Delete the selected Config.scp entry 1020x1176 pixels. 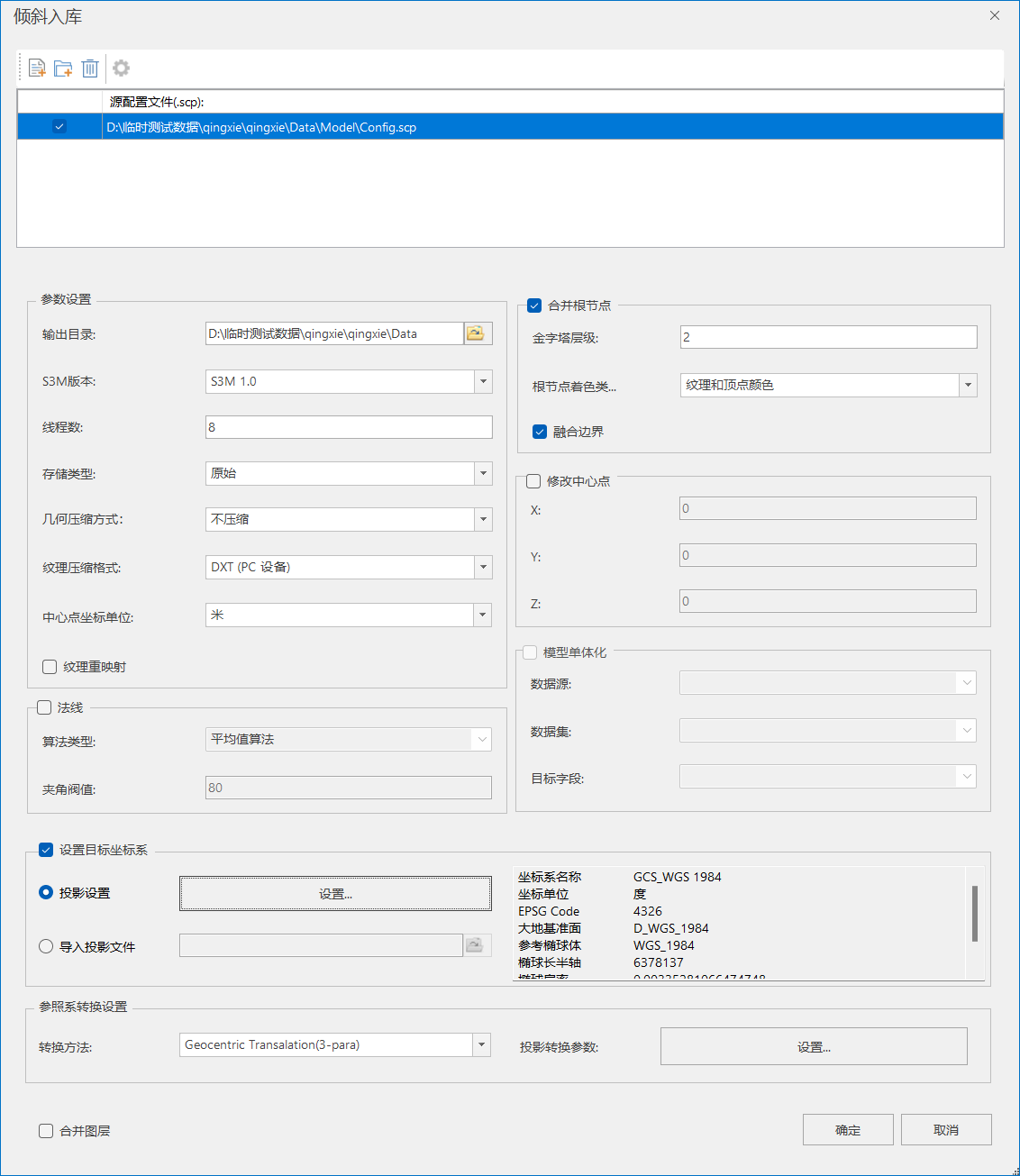coord(89,68)
